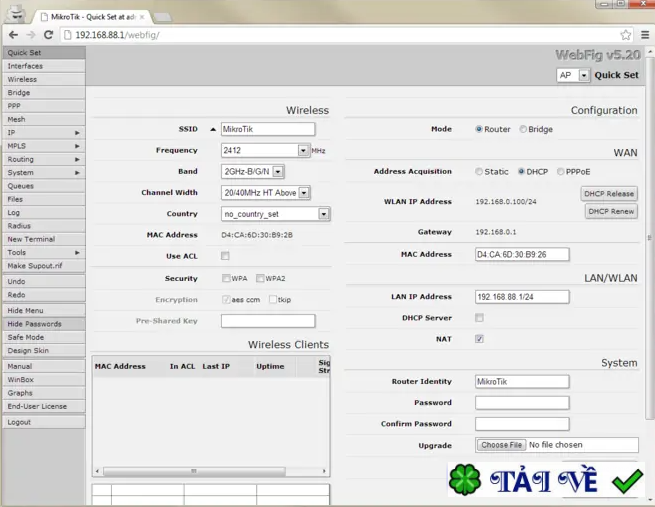The height and width of the screenshot is (507, 655).
Task: Toggle the NAT checkbox
Action: (479, 339)
